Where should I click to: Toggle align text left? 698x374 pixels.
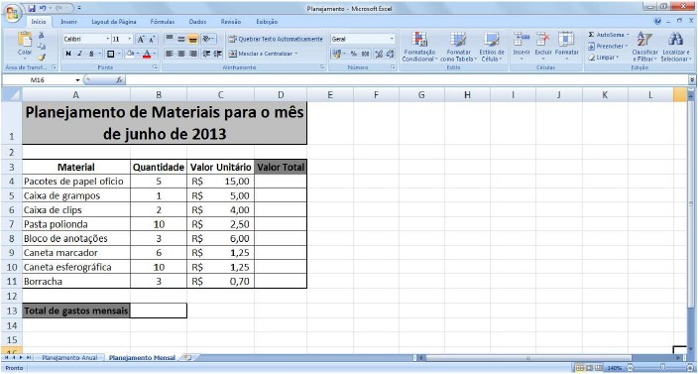170,54
